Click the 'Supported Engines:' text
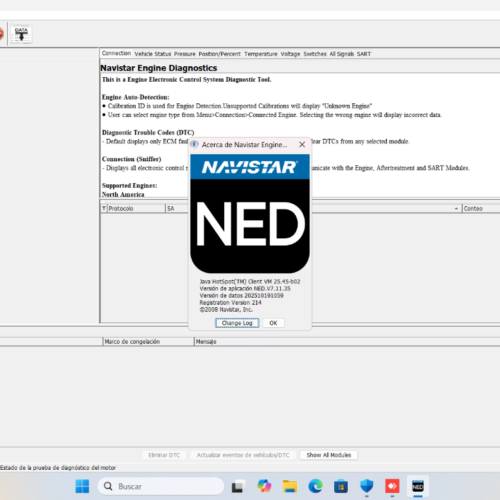The width and height of the screenshot is (500, 500). pos(130,185)
